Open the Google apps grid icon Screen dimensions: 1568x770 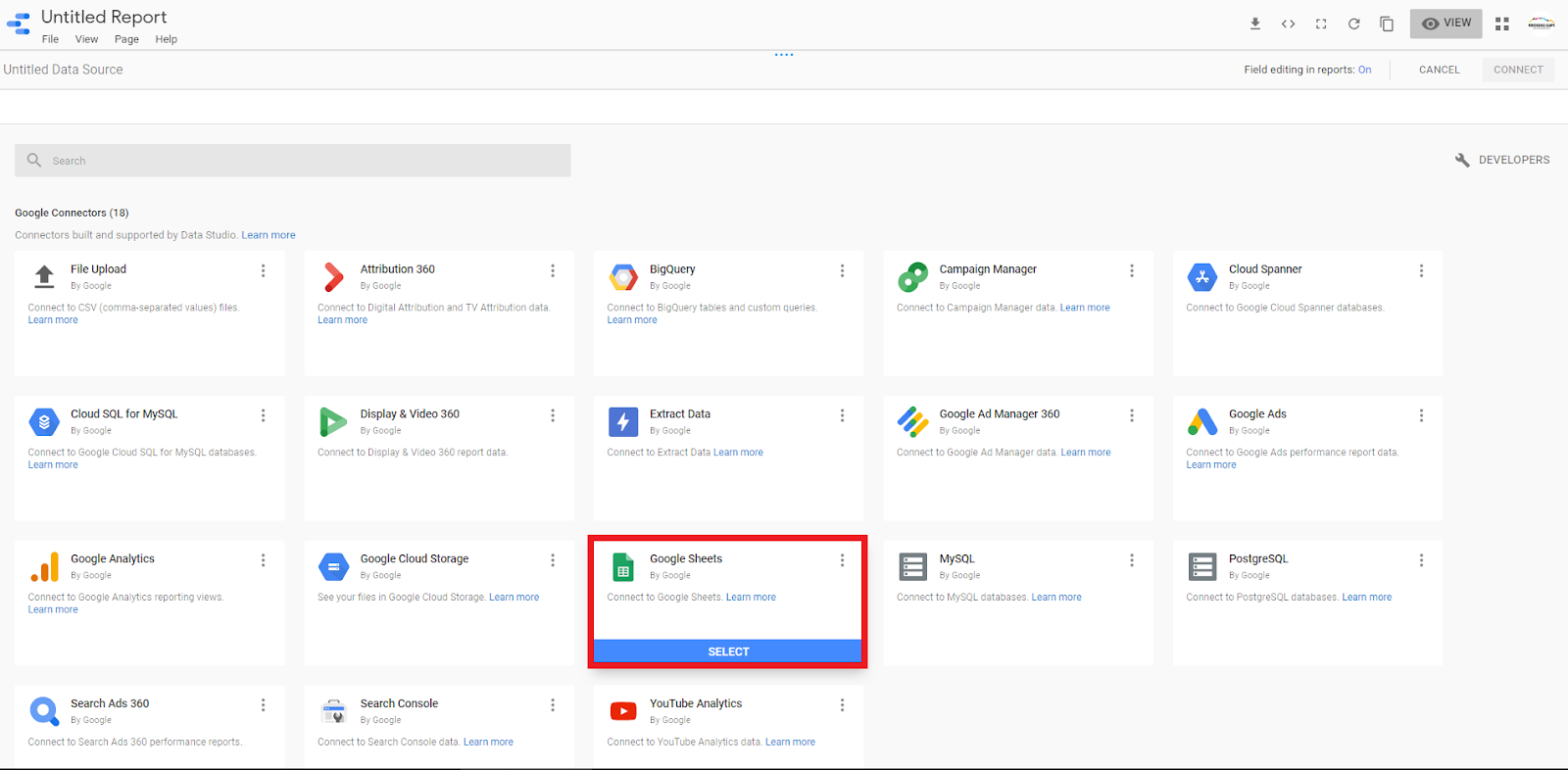(x=1502, y=24)
